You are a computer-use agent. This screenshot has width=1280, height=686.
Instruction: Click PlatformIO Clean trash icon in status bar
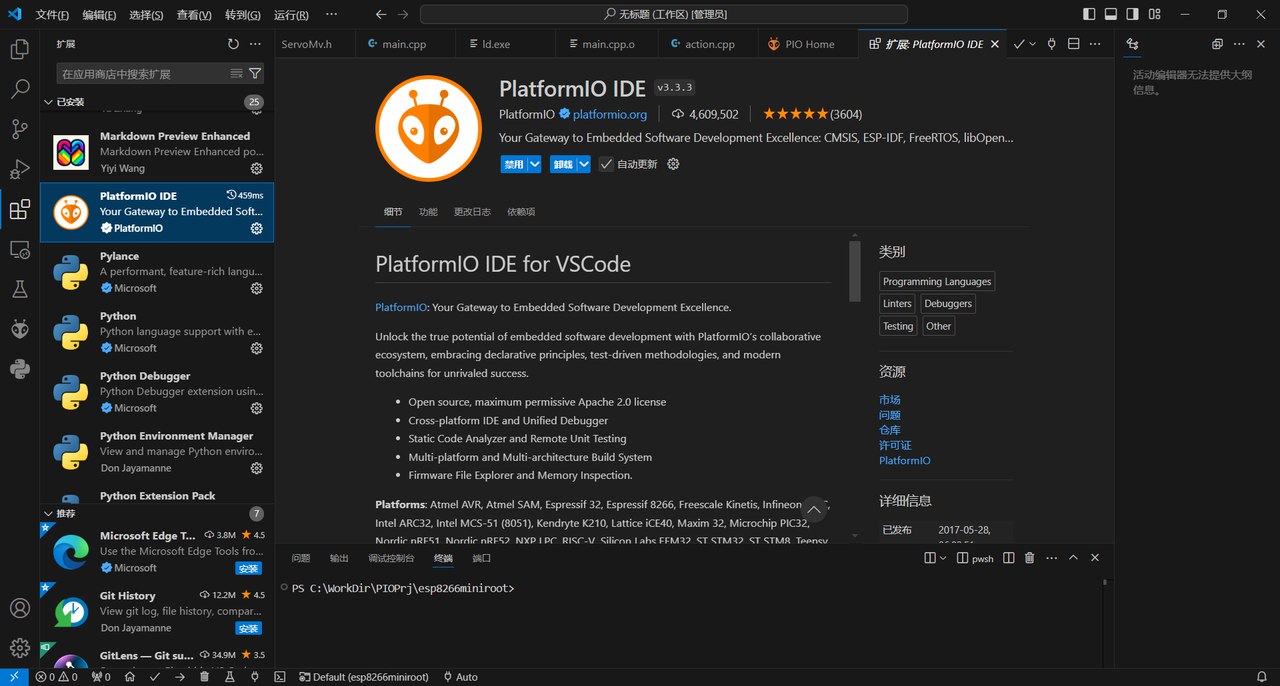point(205,677)
